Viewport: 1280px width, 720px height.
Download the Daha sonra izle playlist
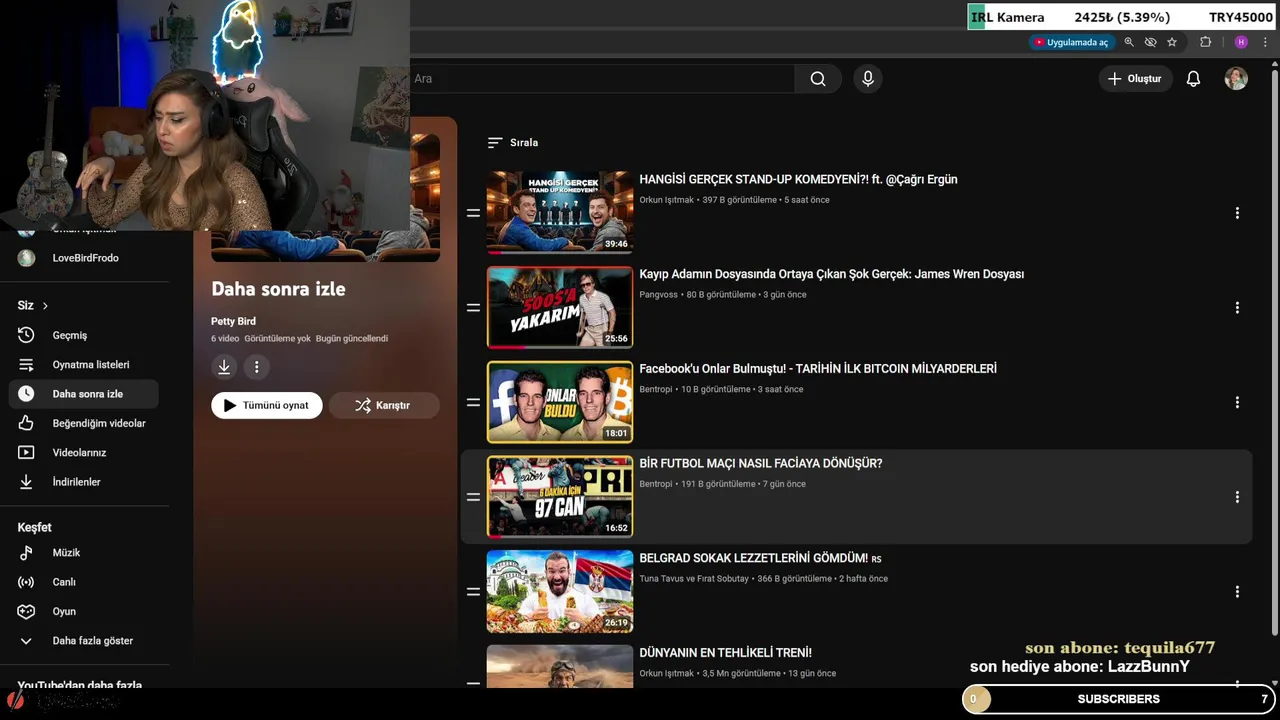click(x=224, y=367)
